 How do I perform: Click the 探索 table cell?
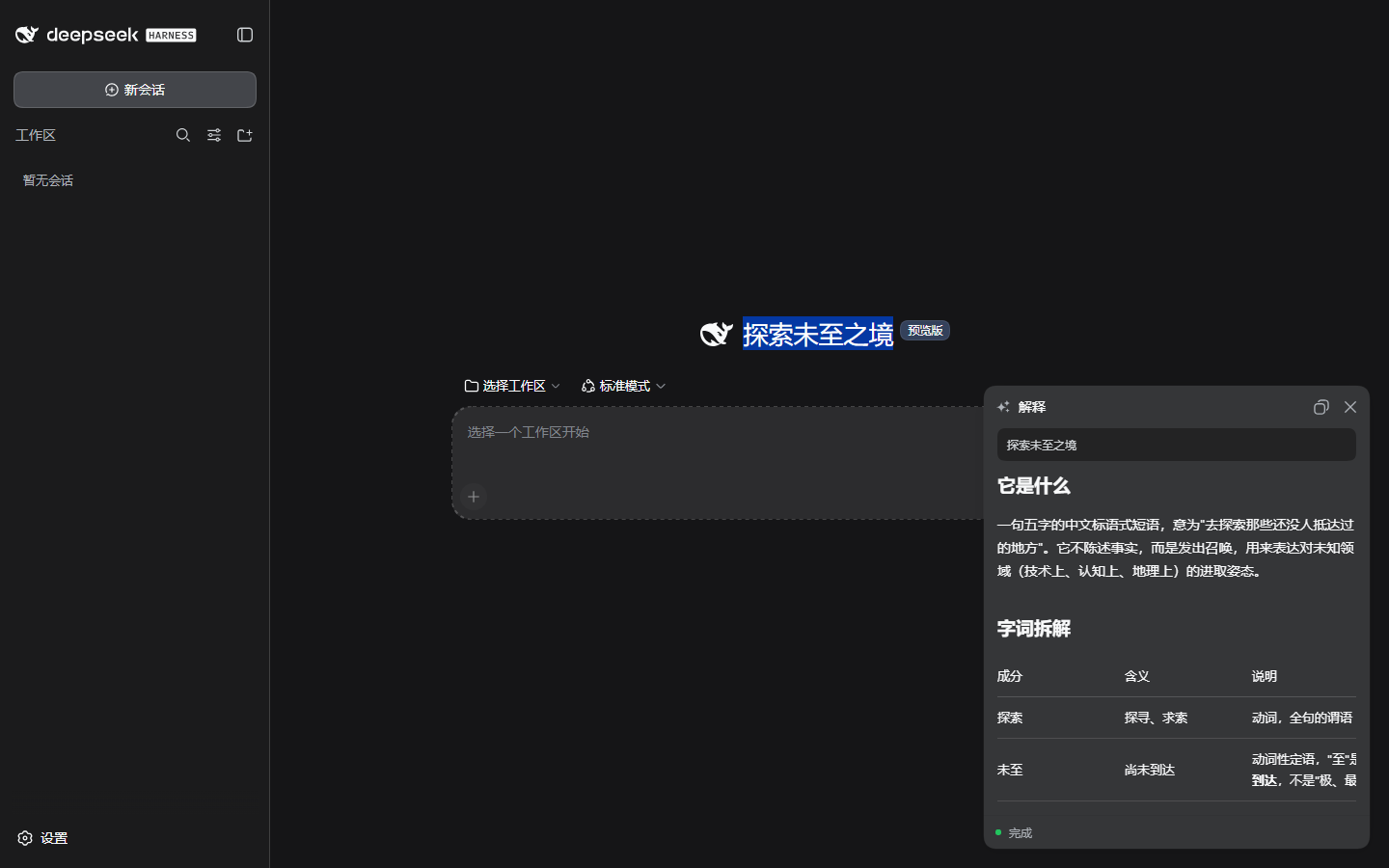(x=1010, y=718)
